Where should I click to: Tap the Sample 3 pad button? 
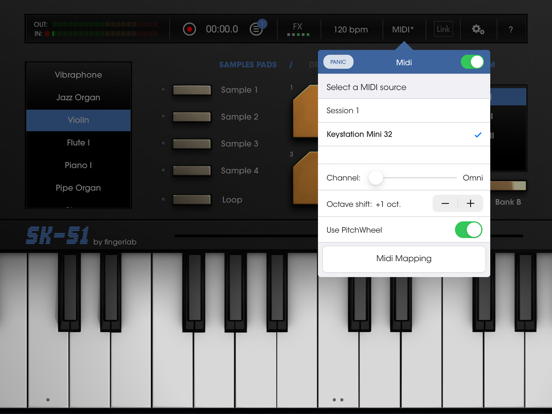(192, 144)
